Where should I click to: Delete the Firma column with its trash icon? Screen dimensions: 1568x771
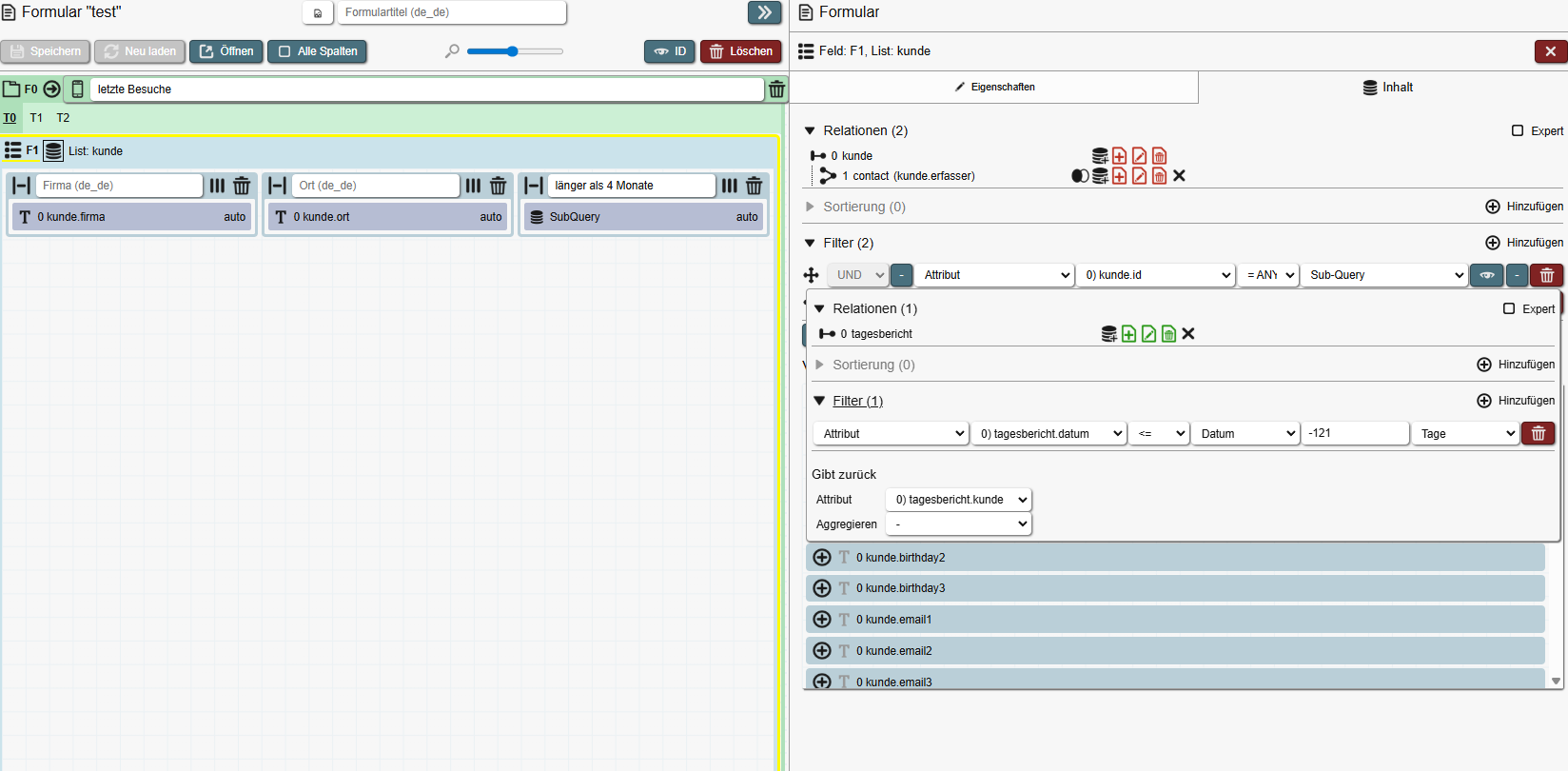242,186
